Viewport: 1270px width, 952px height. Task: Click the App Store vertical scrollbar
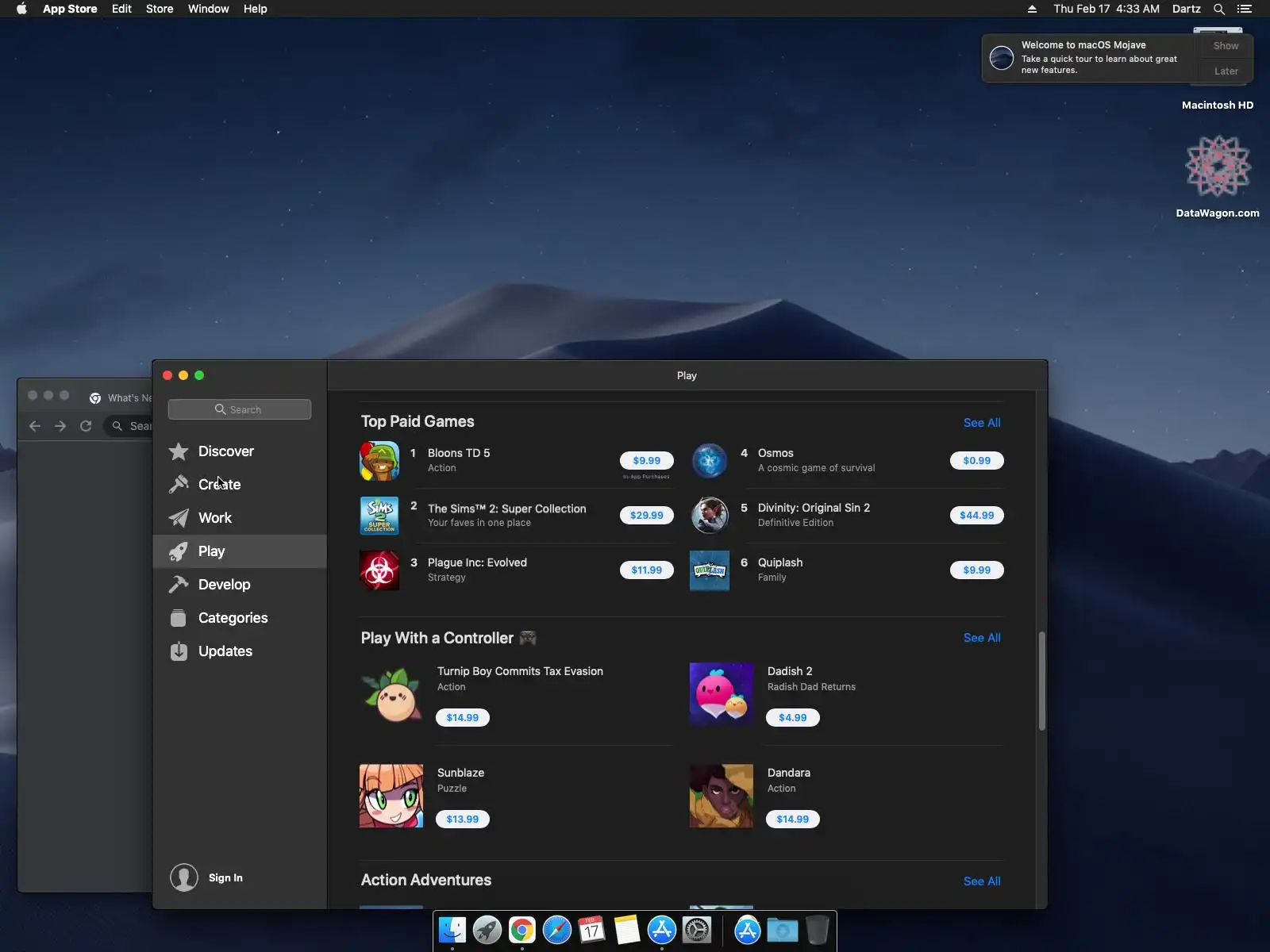pos(1042,681)
